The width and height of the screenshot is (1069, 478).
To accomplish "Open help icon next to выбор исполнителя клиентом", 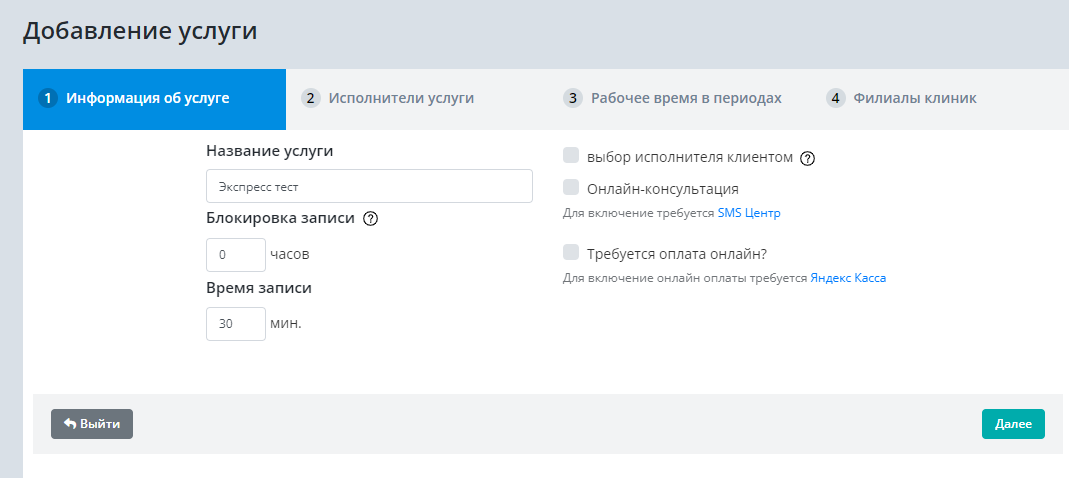I will (x=808, y=158).
